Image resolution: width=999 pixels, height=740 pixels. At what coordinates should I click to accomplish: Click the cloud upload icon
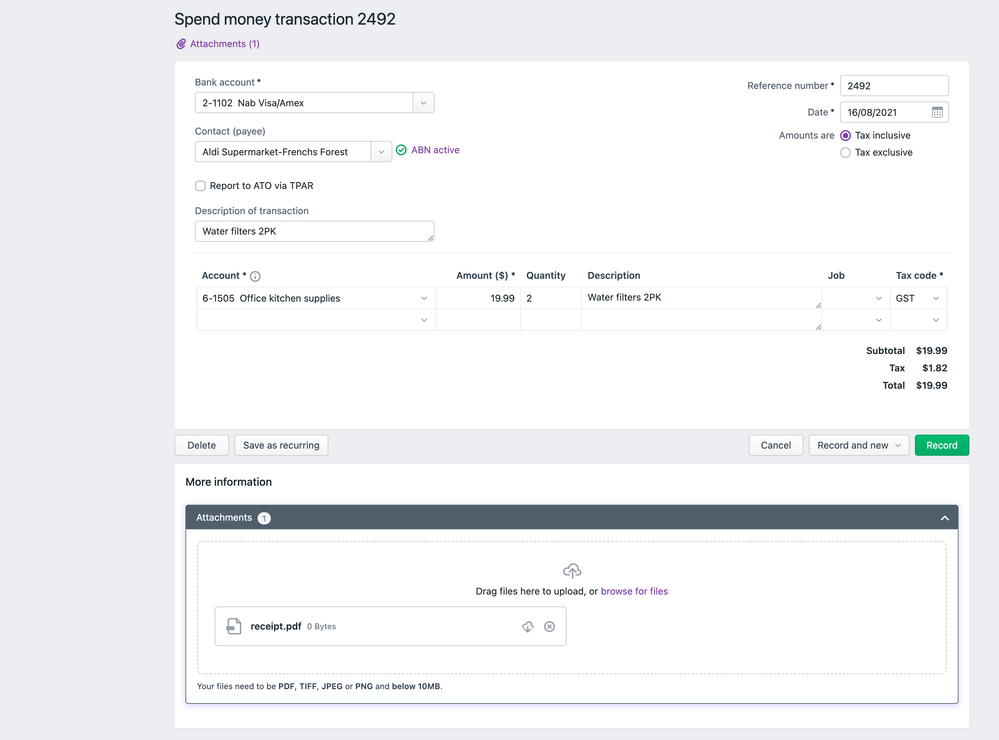[x=572, y=570]
